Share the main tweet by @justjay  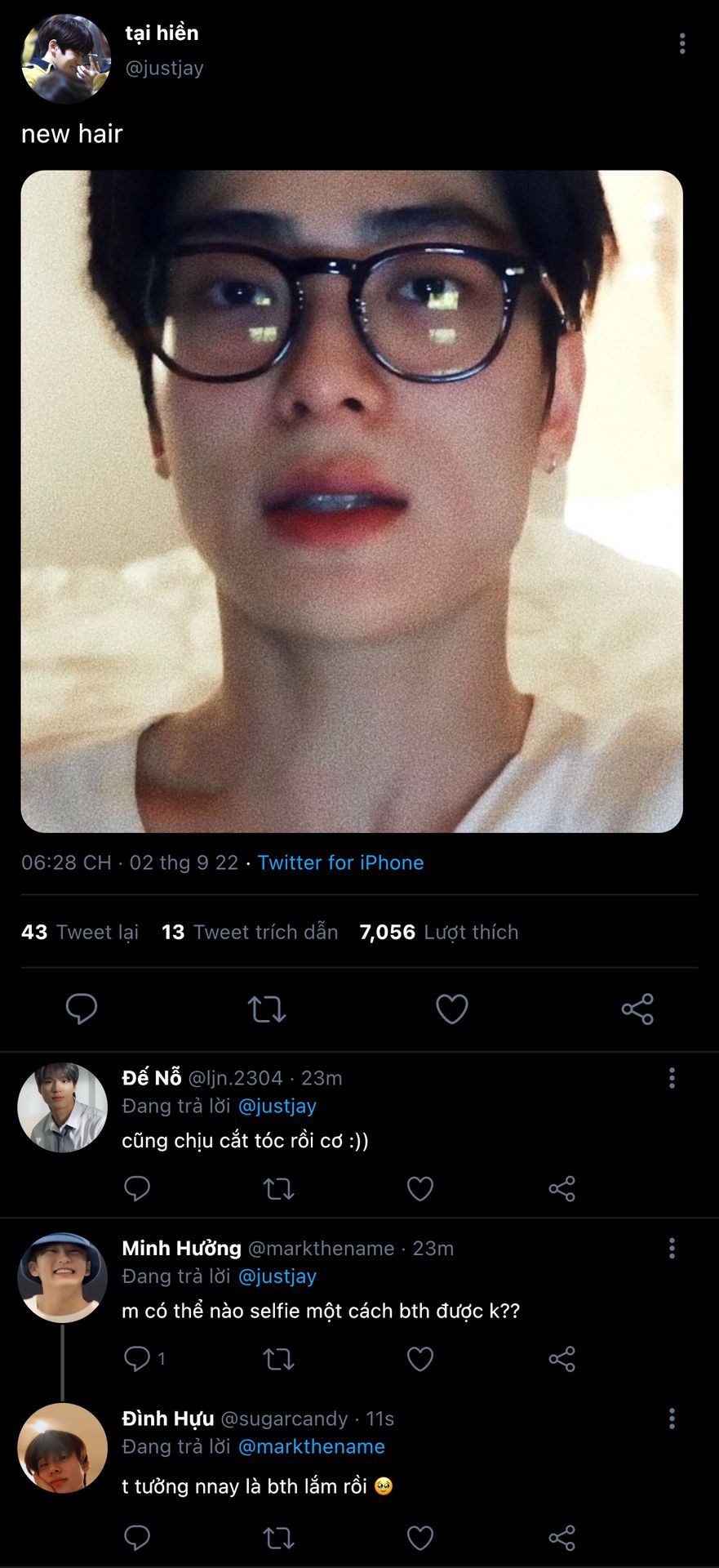(x=637, y=1009)
